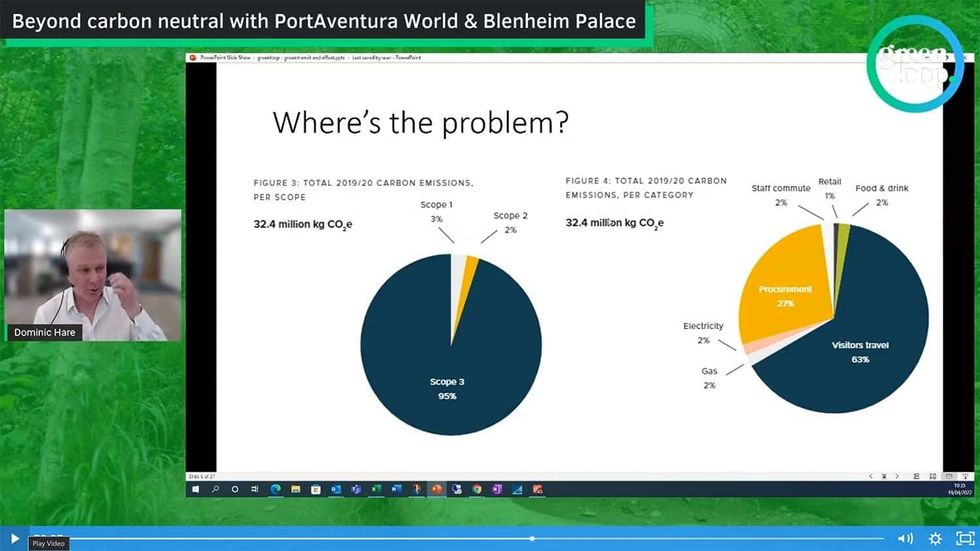Enter fullscreen video mode
The image size is (980, 551).
point(965,539)
